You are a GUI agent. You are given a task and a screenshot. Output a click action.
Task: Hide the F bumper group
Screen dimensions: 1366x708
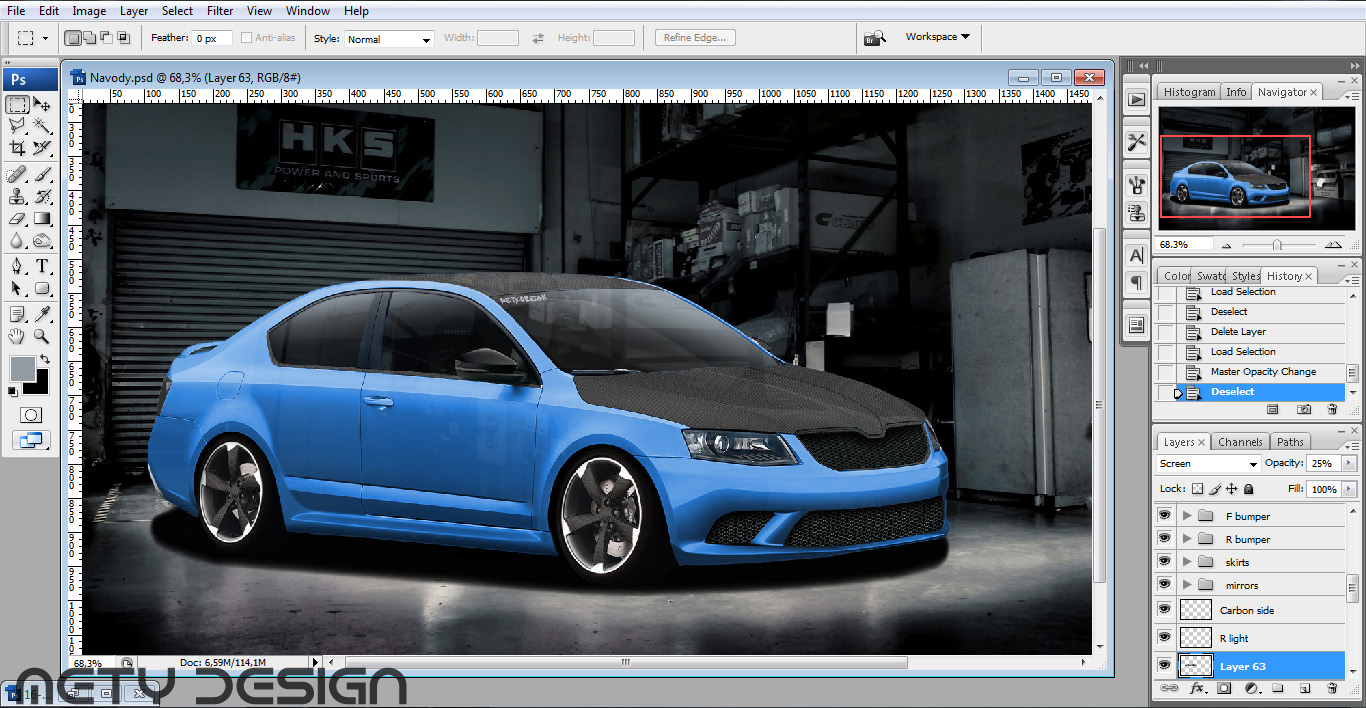1164,516
